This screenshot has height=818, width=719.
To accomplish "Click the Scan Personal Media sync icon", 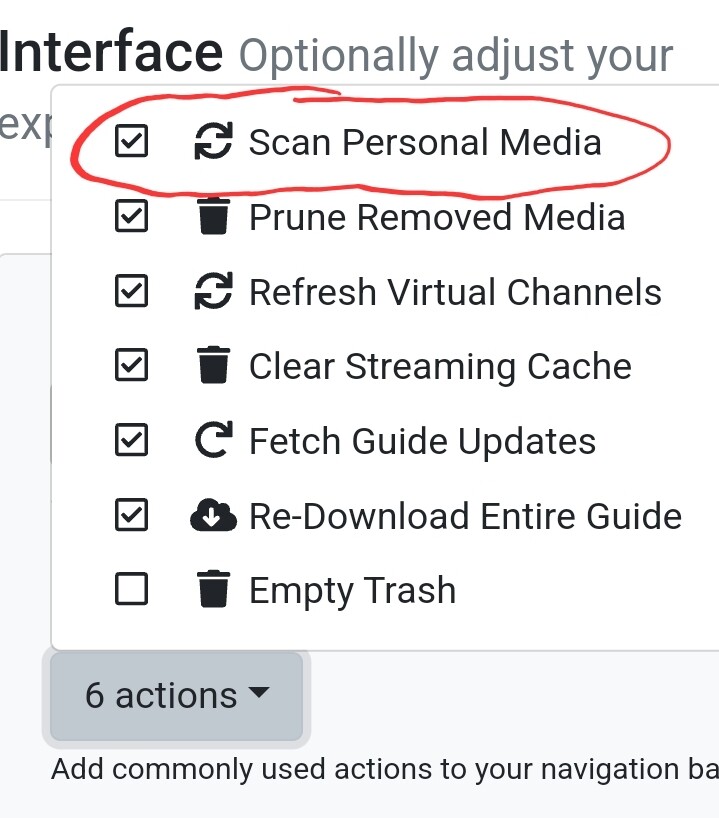I will pyautogui.click(x=212, y=143).
